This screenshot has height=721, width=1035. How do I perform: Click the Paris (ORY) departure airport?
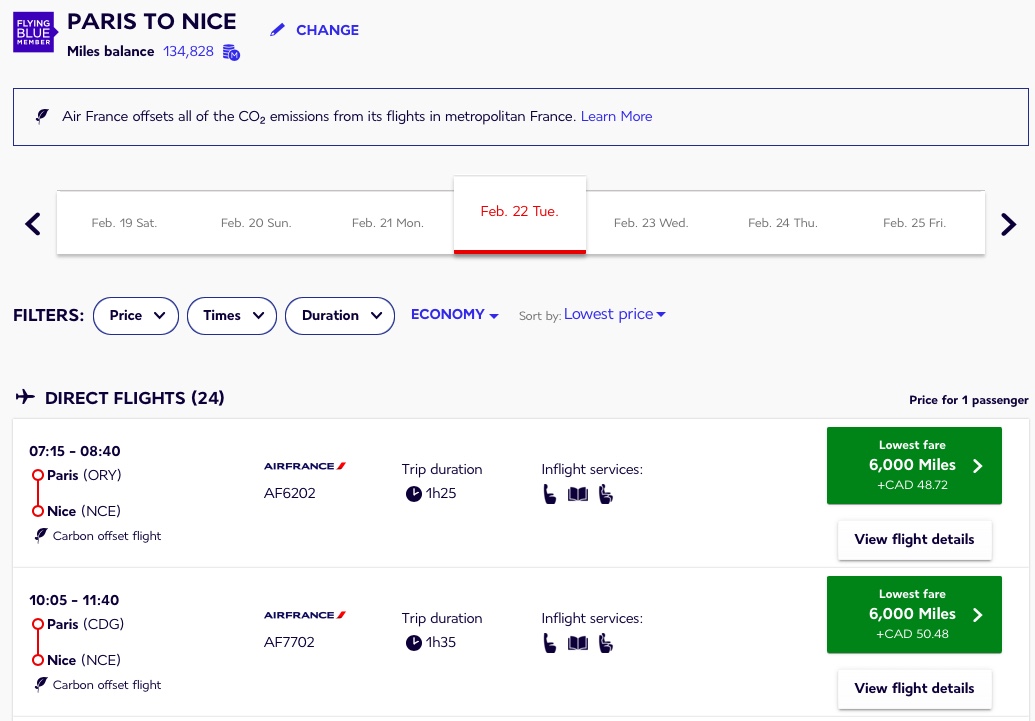click(84, 475)
